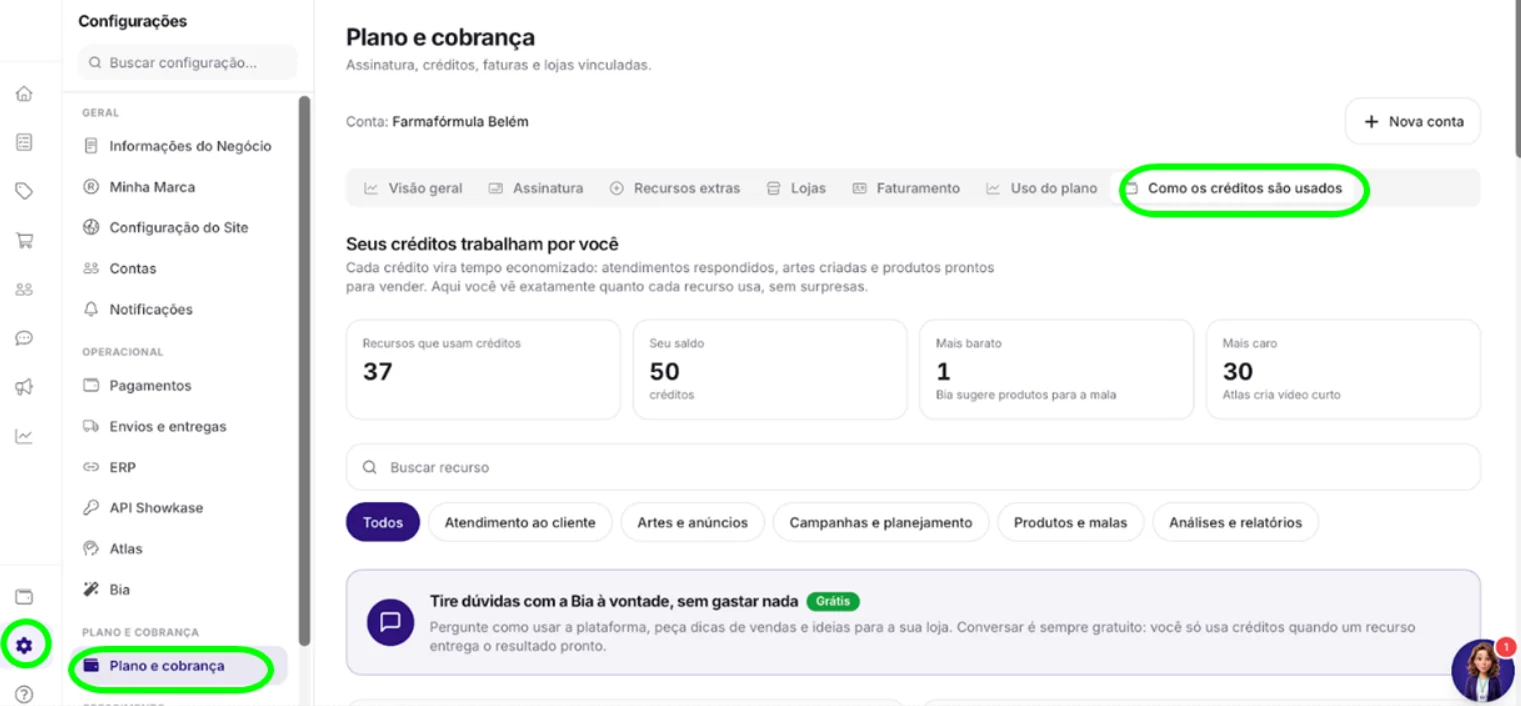Open the Assinatura tab
Image resolution: width=1521 pixels, height=706 pixels.
click(535, 188)
